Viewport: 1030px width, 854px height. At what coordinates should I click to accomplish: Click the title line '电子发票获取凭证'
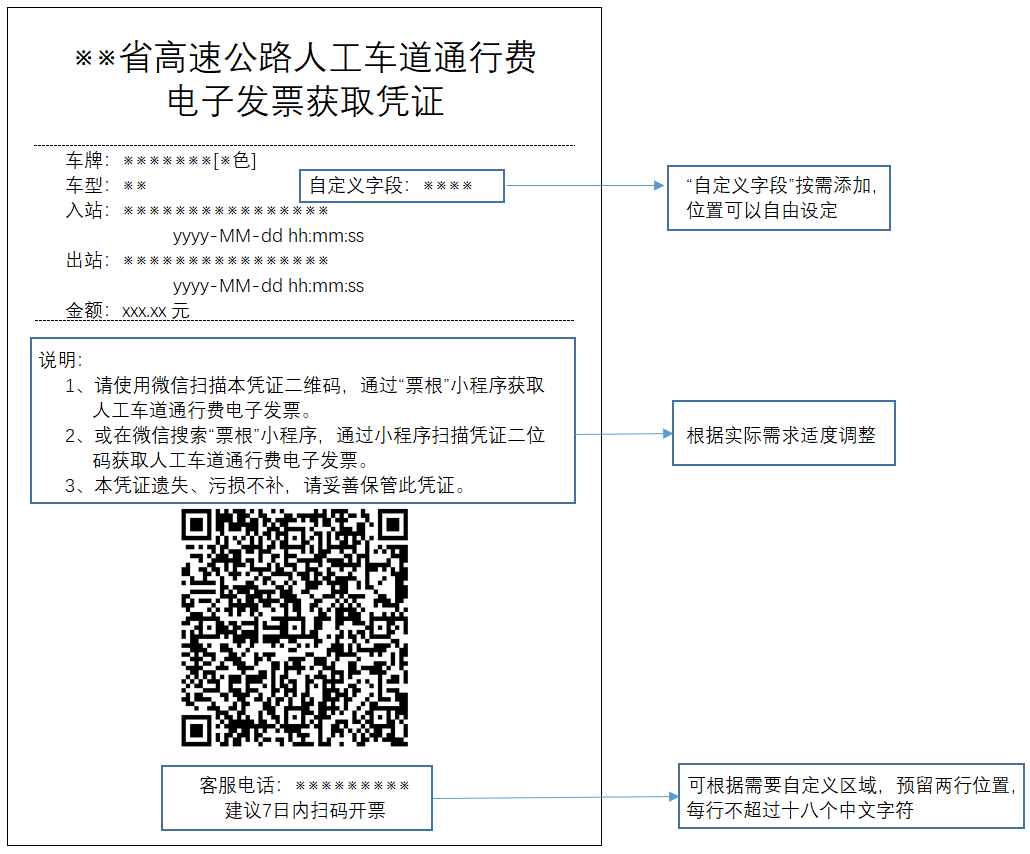[x=305, y=102]
